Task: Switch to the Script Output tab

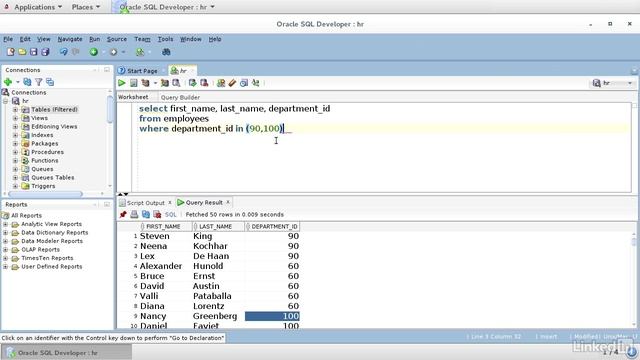Action: 145,202
